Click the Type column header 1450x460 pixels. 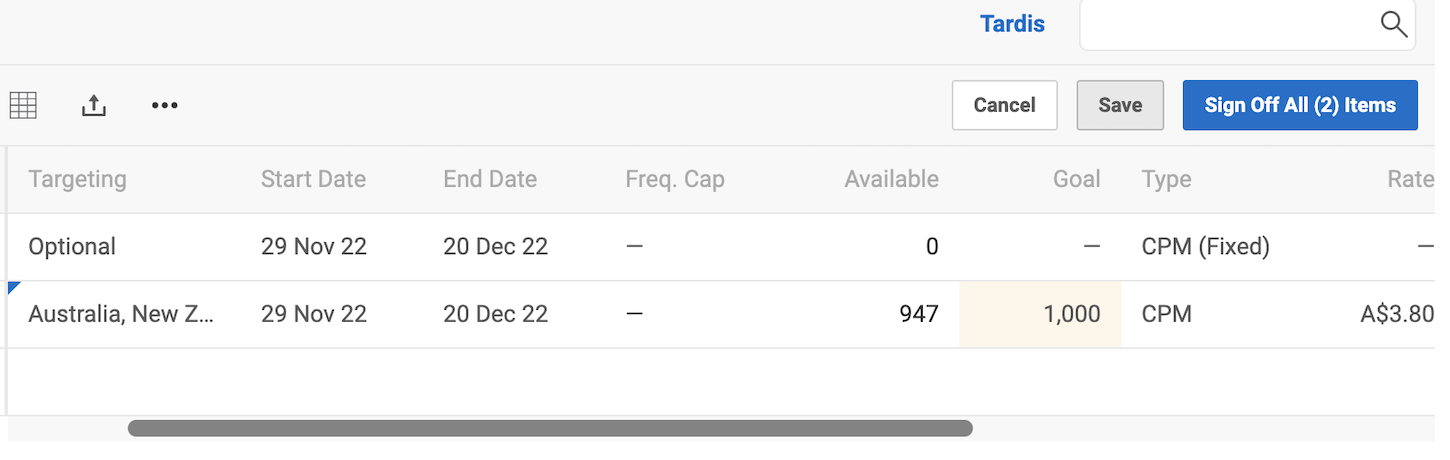coord(1166,179)
